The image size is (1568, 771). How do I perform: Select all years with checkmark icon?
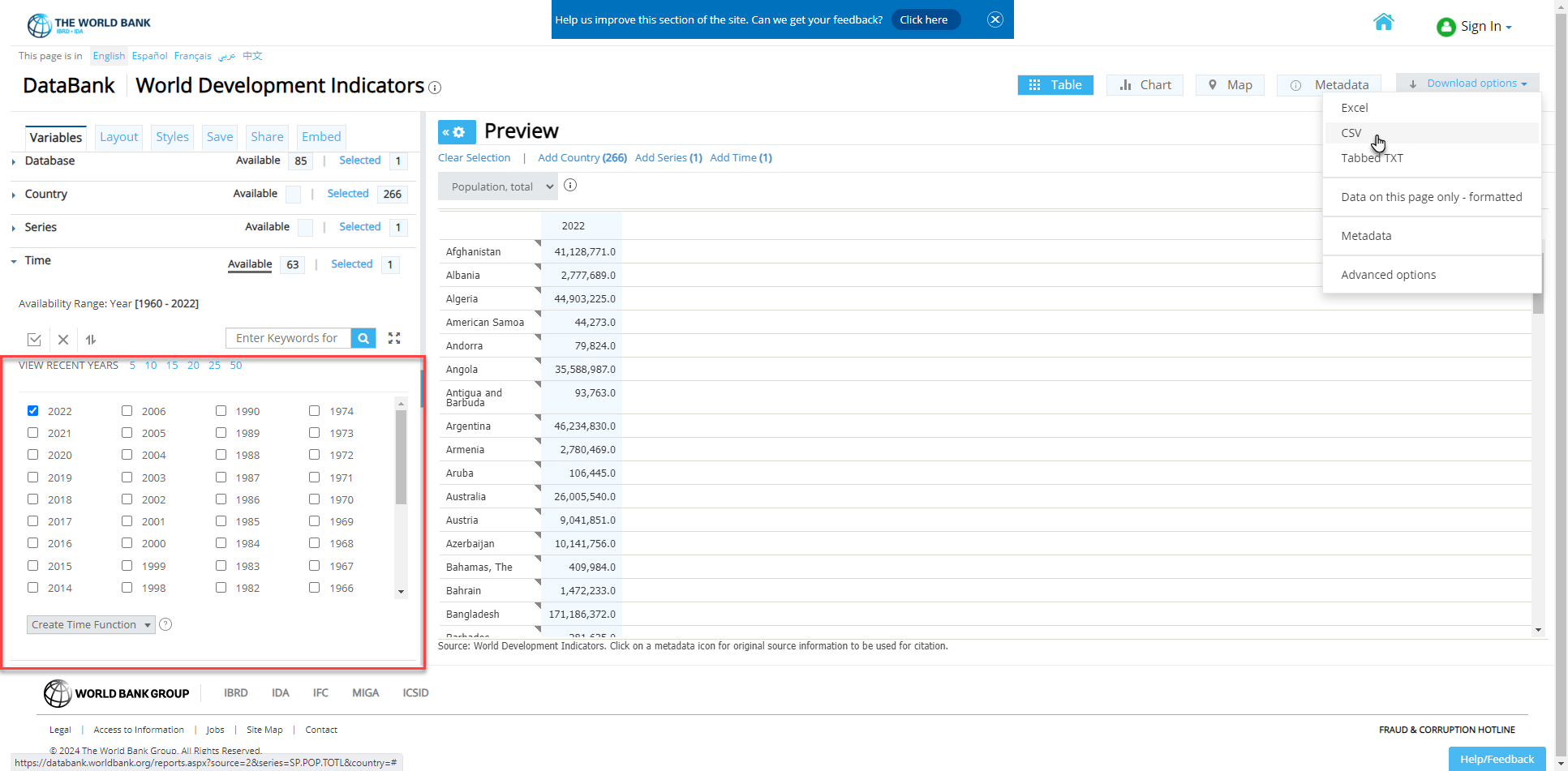[x=34, y=339]
